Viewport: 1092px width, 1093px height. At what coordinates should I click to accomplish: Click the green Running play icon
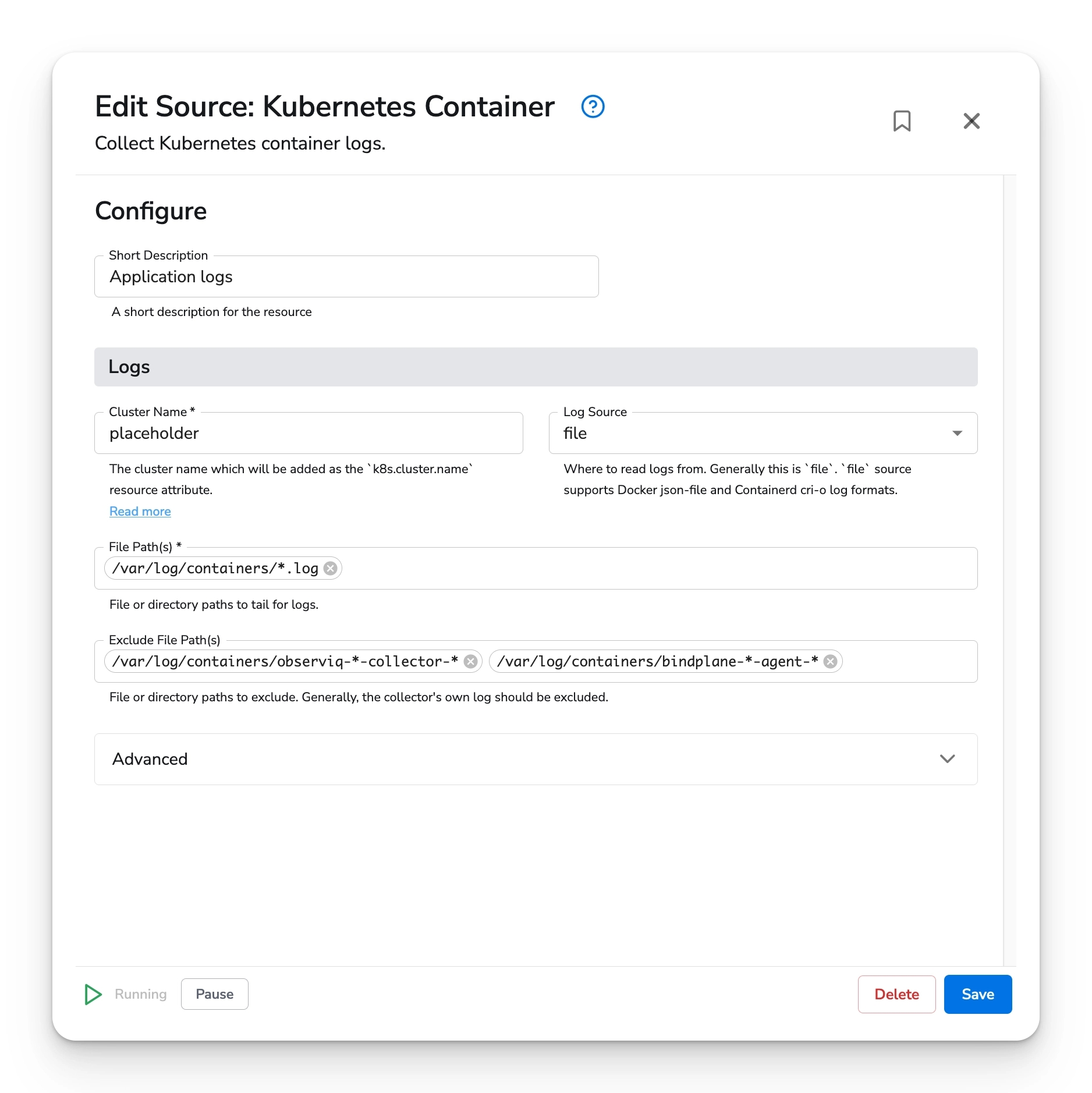pos(93,995)
